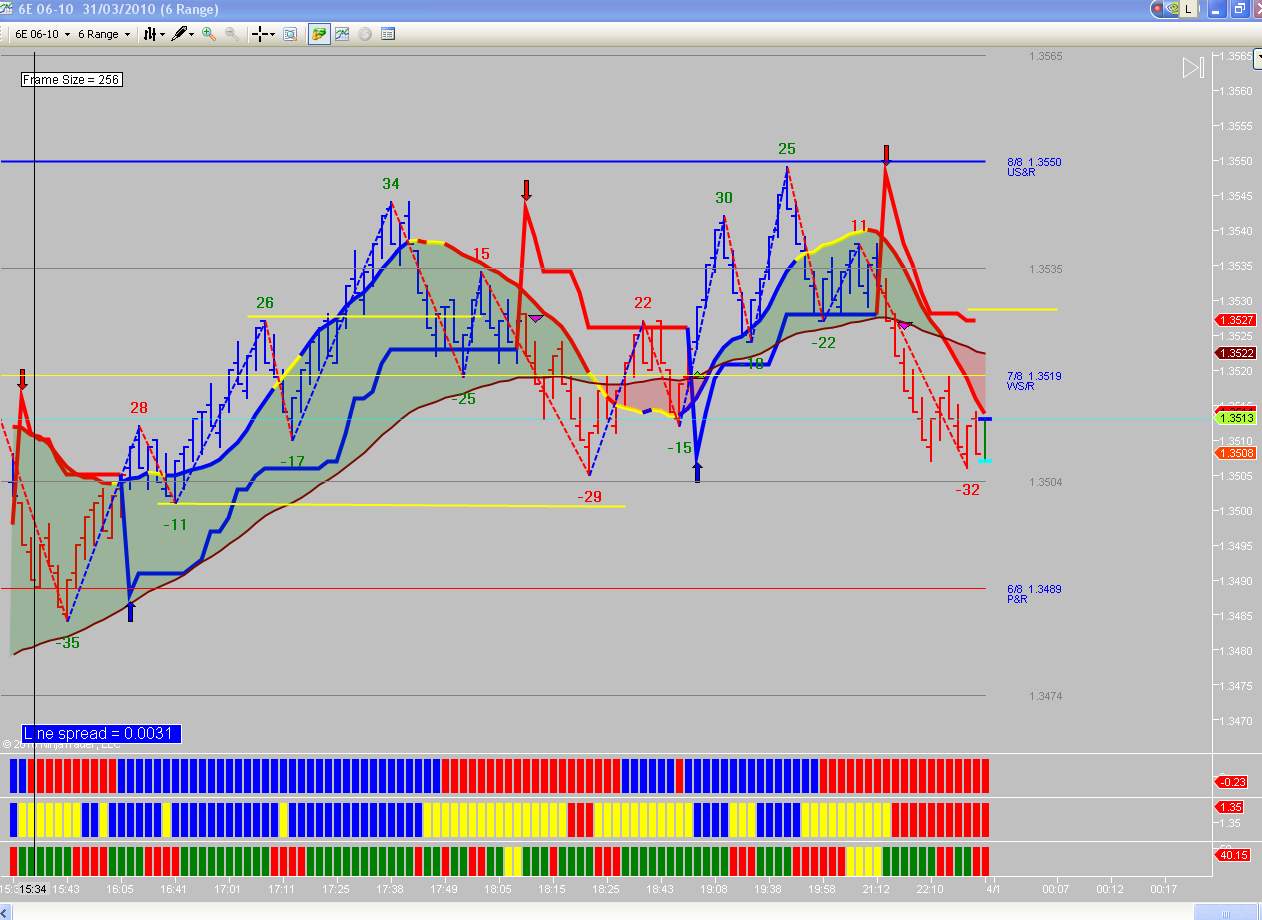Click the greyed Strategies dollar icon
The height and width of the screenshot is (920, 1262).
(365, 34)
